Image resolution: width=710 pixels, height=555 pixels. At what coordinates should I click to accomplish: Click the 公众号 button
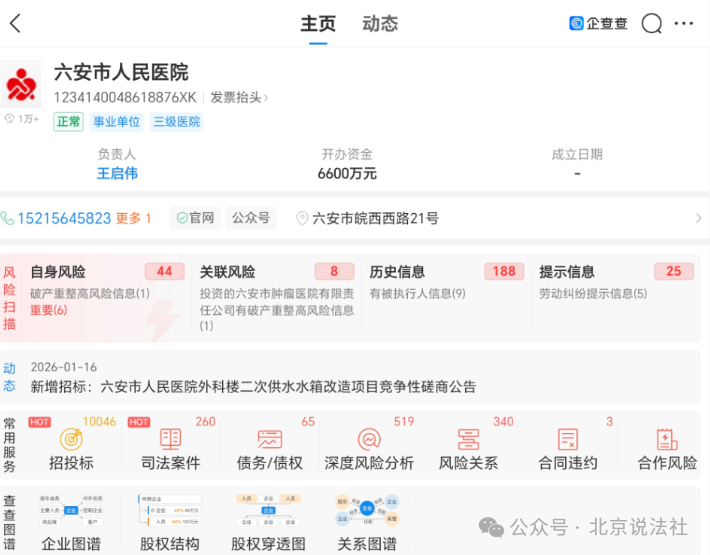(251, 218)
